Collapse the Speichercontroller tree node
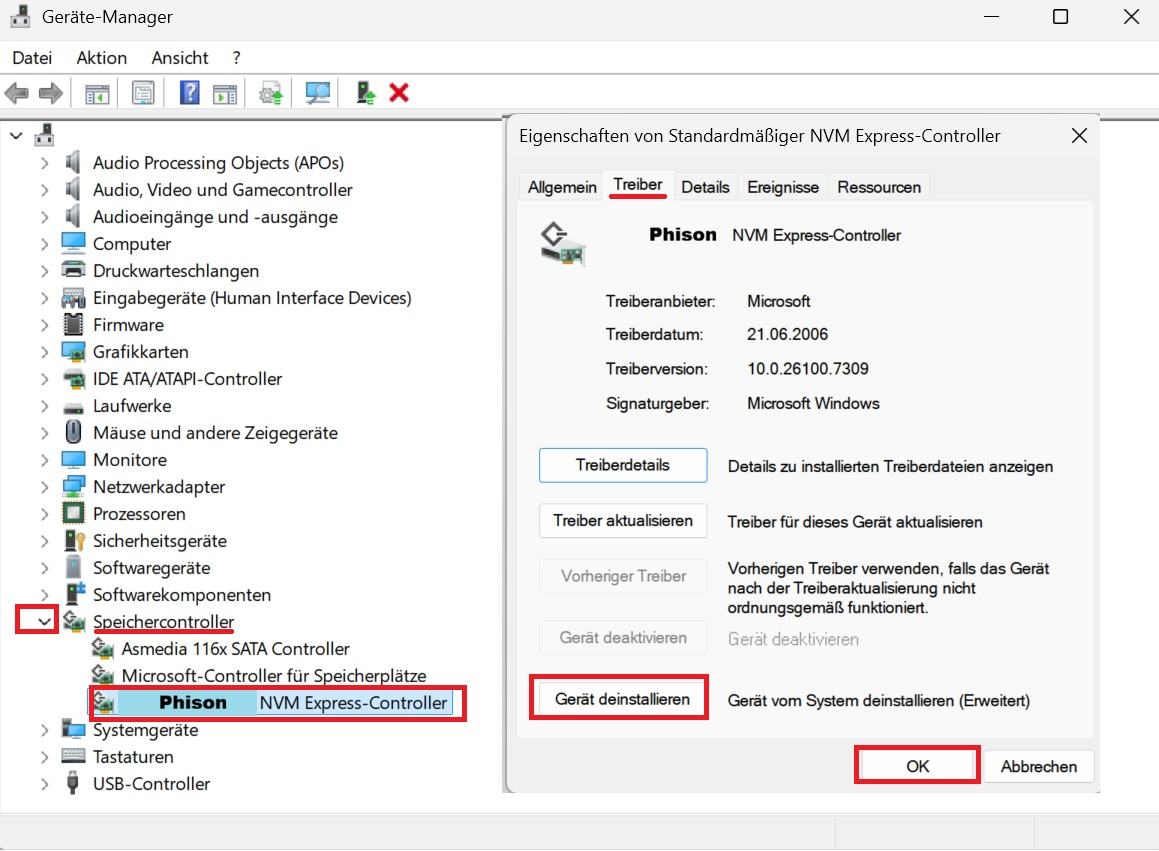 (44, 621)
